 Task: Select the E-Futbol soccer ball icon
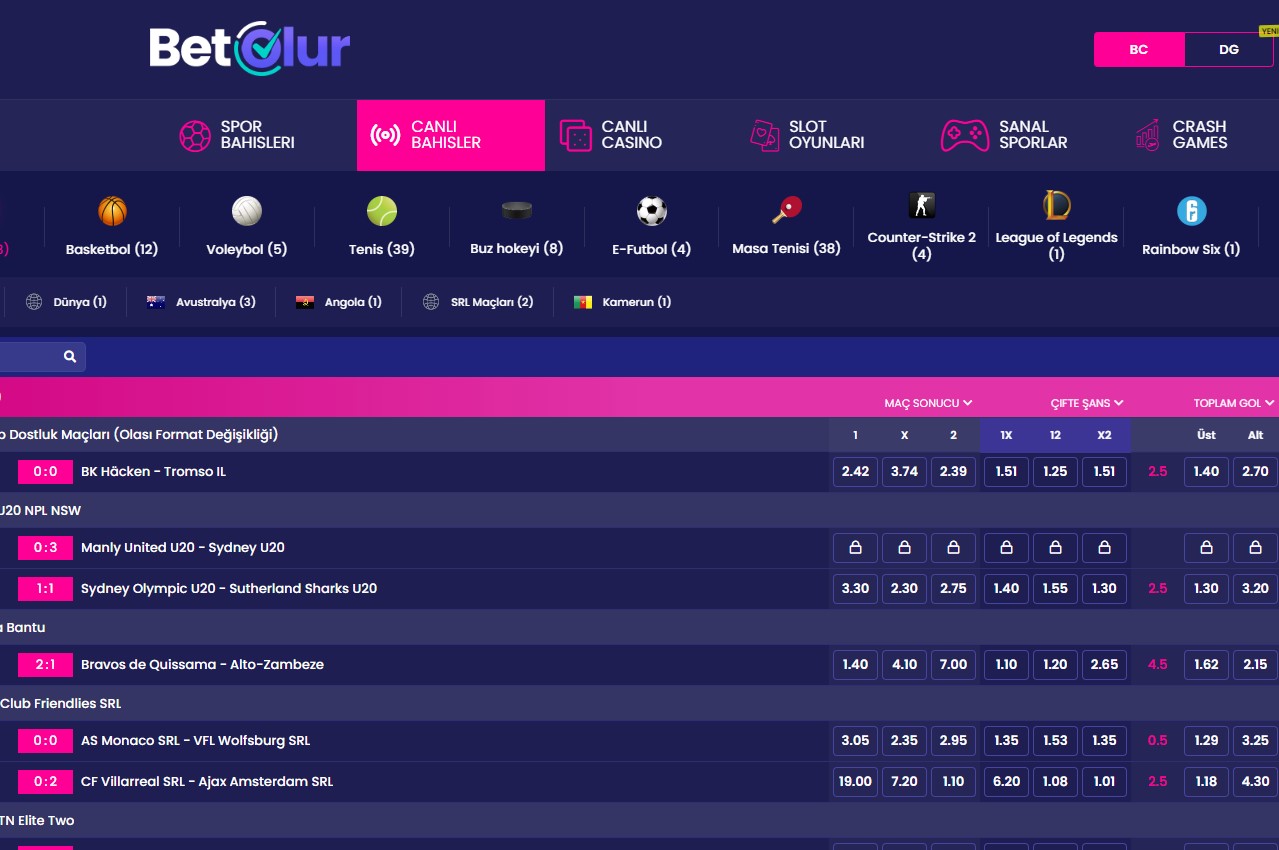[652, 211]
